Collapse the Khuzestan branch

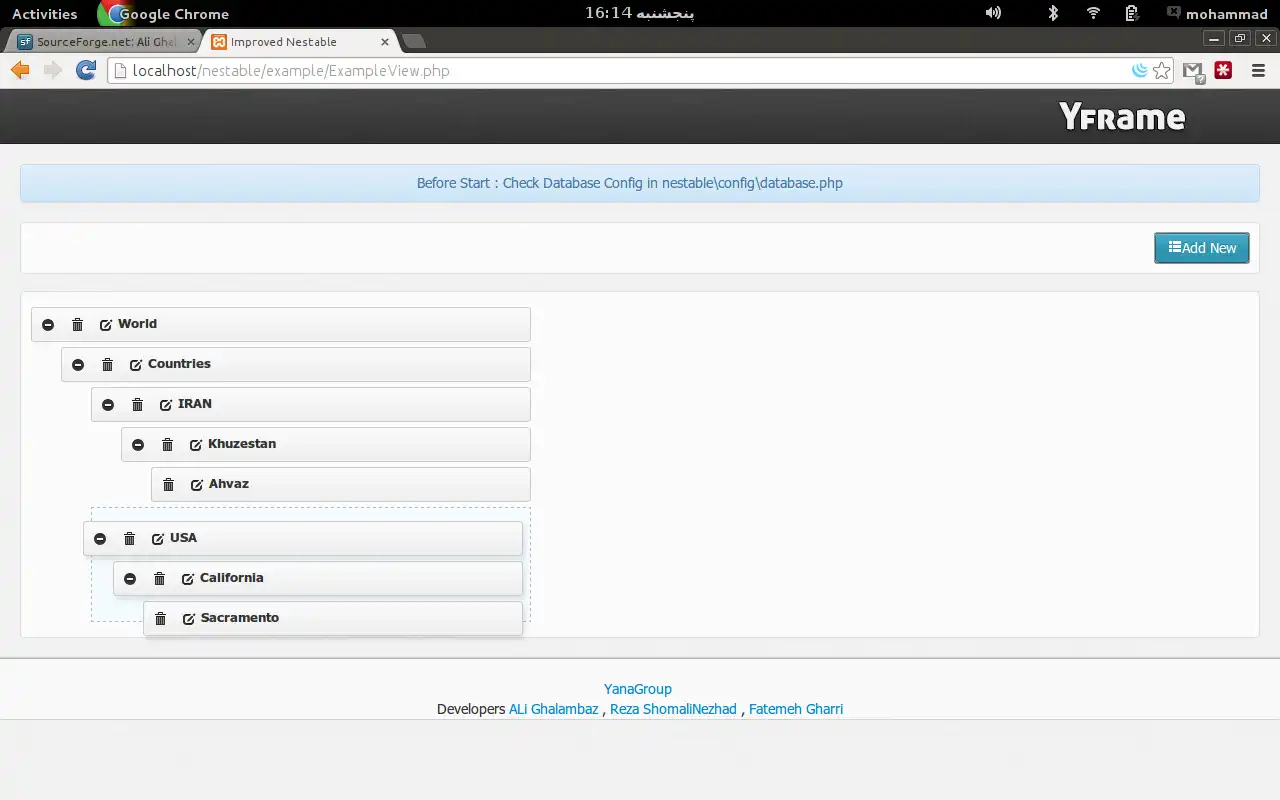pos(138,444)
